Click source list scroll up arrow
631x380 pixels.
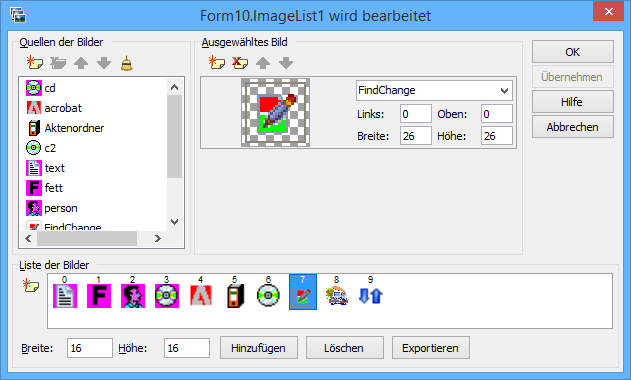pyautogui.click(x=174, y=87)
